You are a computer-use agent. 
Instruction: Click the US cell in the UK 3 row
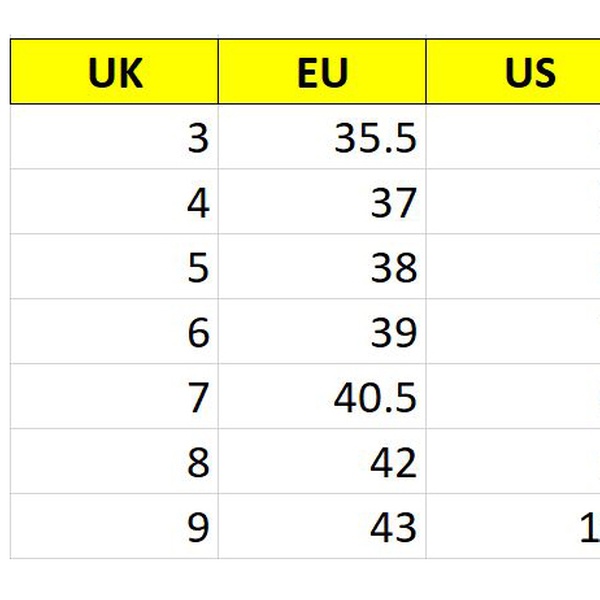(514, 138)
